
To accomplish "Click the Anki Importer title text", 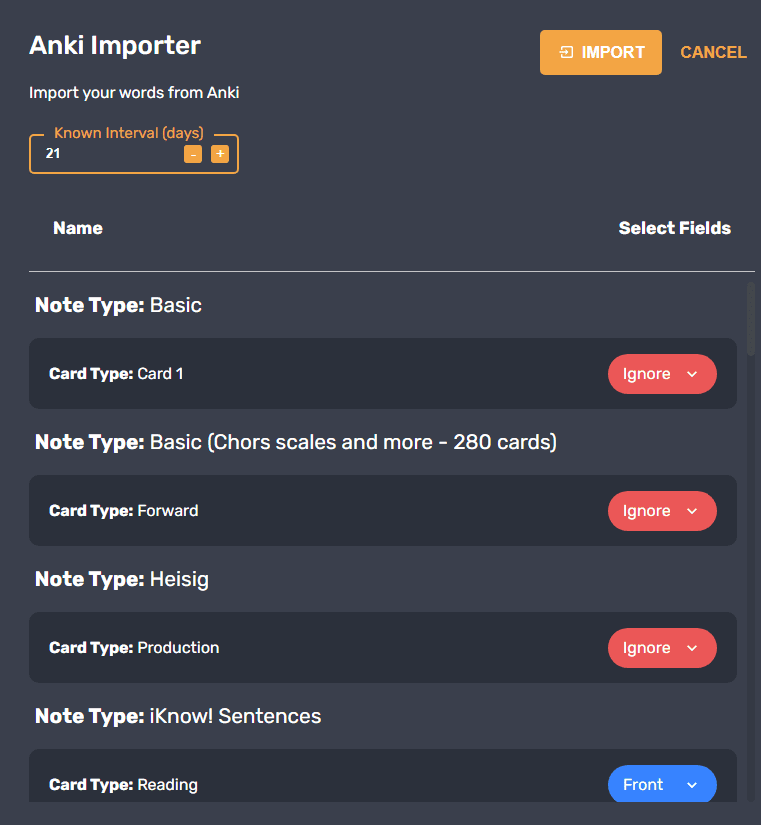I will (x=114, y=45).
